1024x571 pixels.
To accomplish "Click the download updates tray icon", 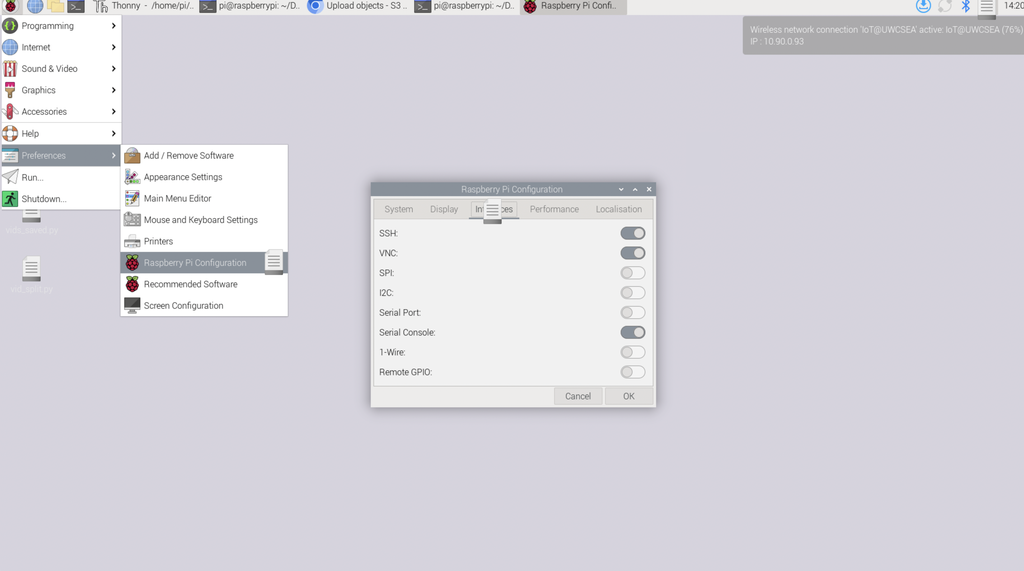I will (923, 7).
